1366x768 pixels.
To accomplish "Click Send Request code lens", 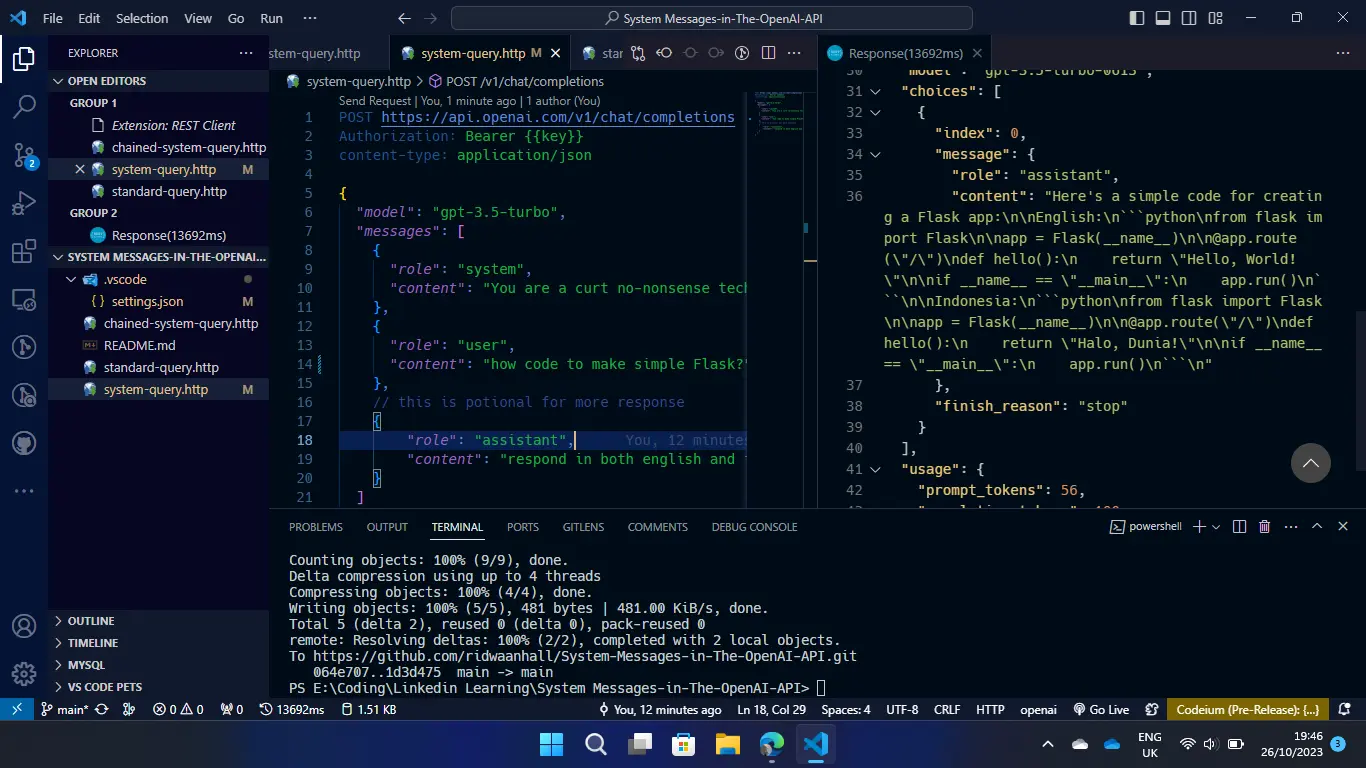I will point(375,101).
